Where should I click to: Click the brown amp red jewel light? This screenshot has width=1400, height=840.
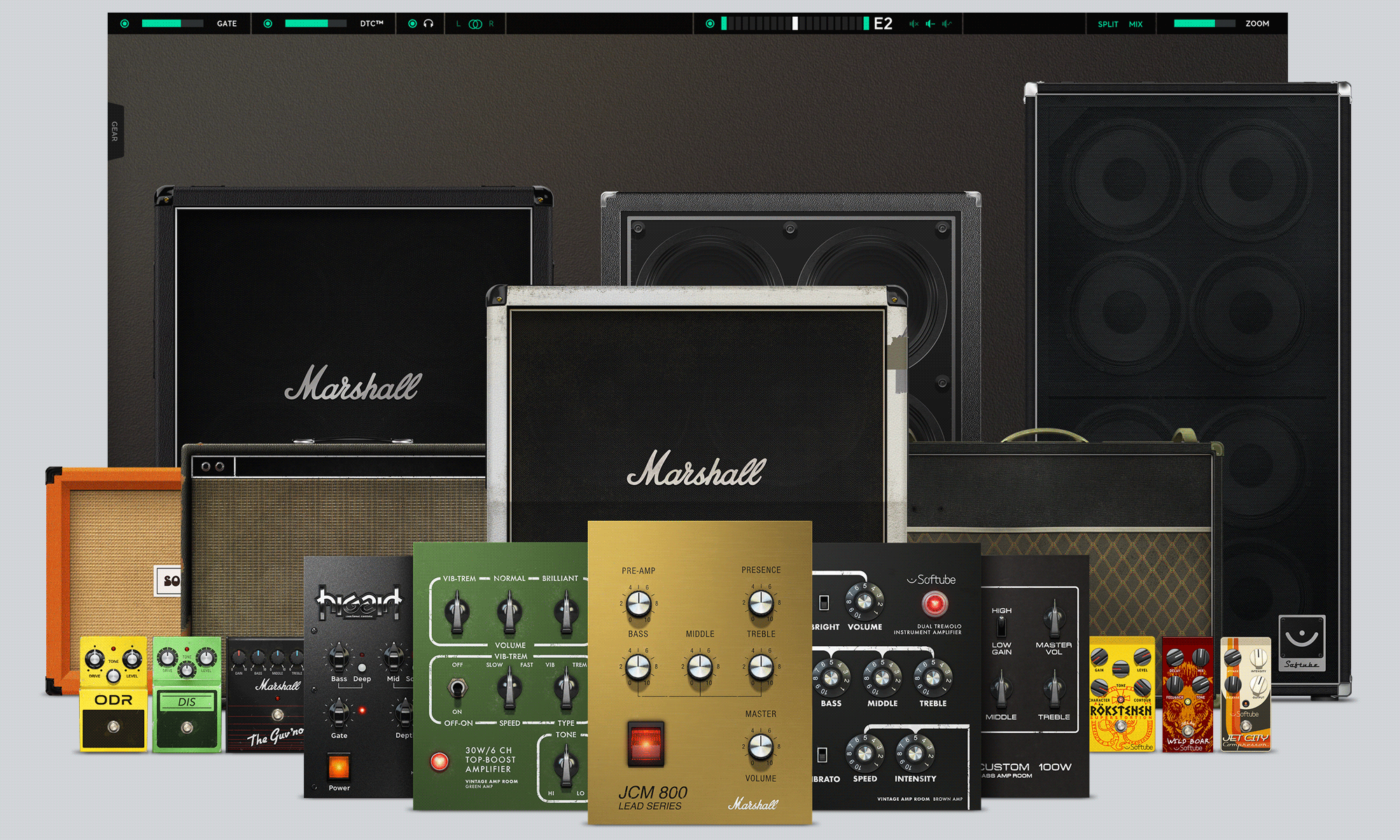click(934, 603)
